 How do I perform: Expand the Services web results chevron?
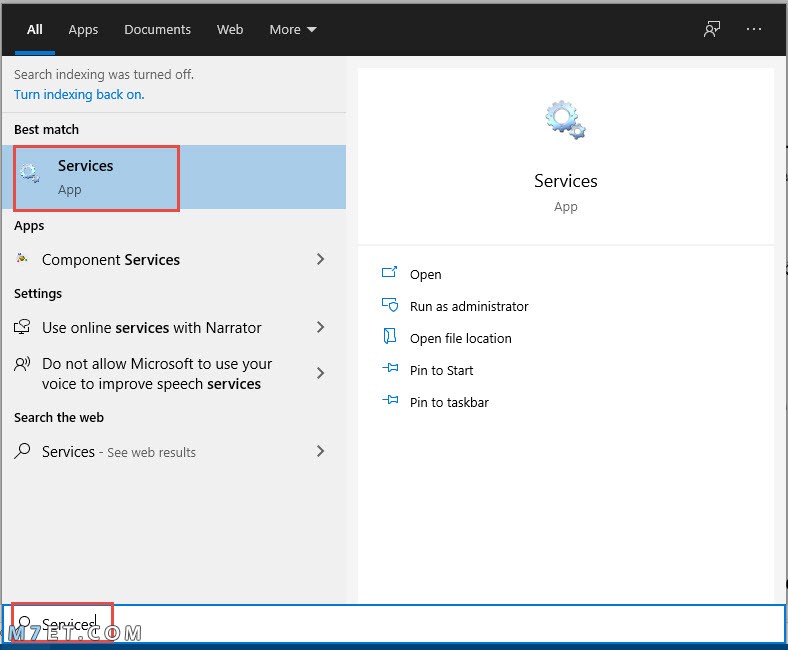coord(320,451)
